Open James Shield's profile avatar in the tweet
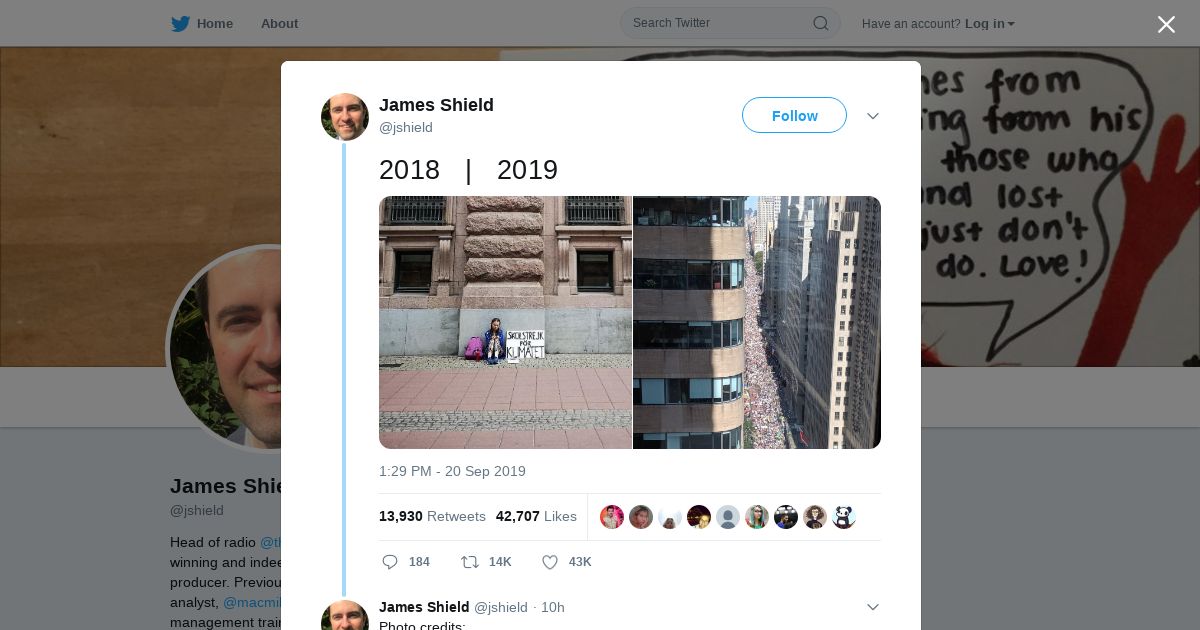The image size is (1200, 630). 345,117
